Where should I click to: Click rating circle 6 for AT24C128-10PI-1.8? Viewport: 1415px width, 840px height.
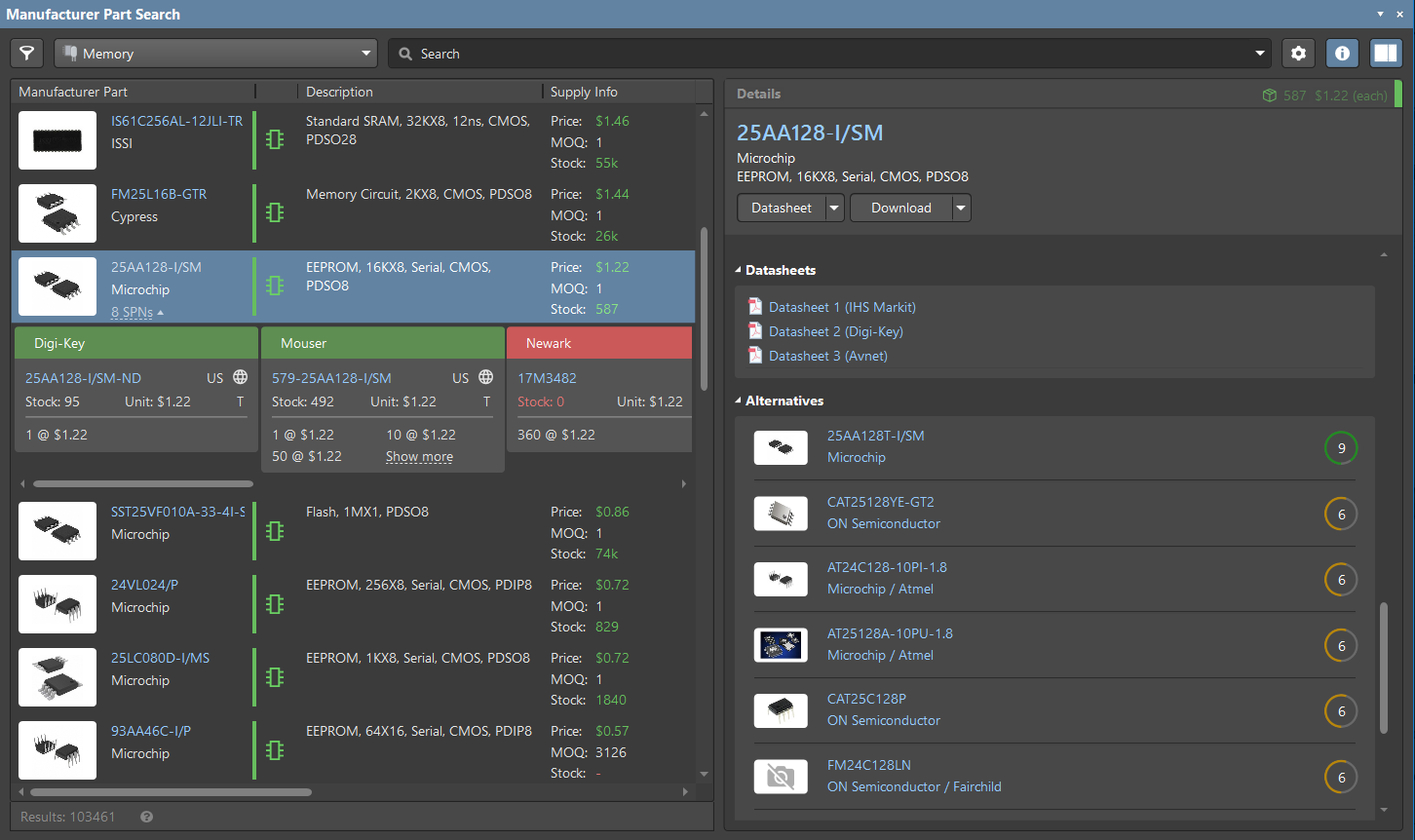click(x=1341, y=580)
